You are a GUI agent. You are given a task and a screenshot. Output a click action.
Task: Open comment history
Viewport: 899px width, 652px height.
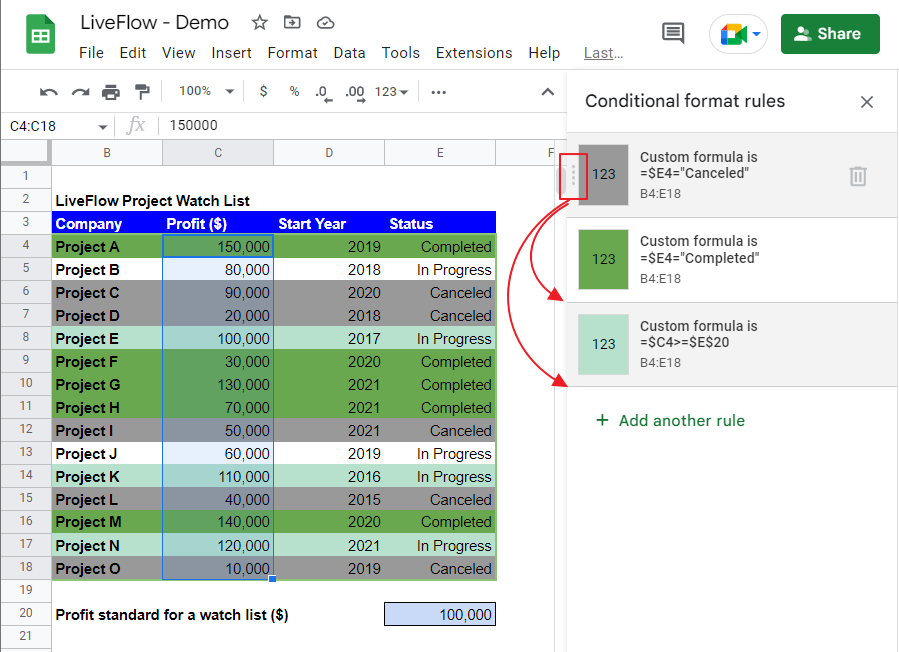[672, 33]
